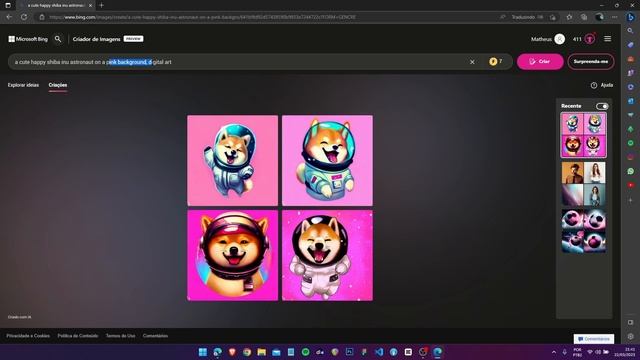The height and width of the screenshot is (360, 640).
Task: Open Photoshop from the taskbar
Action: pyautogui.click(x=349, y=352)
